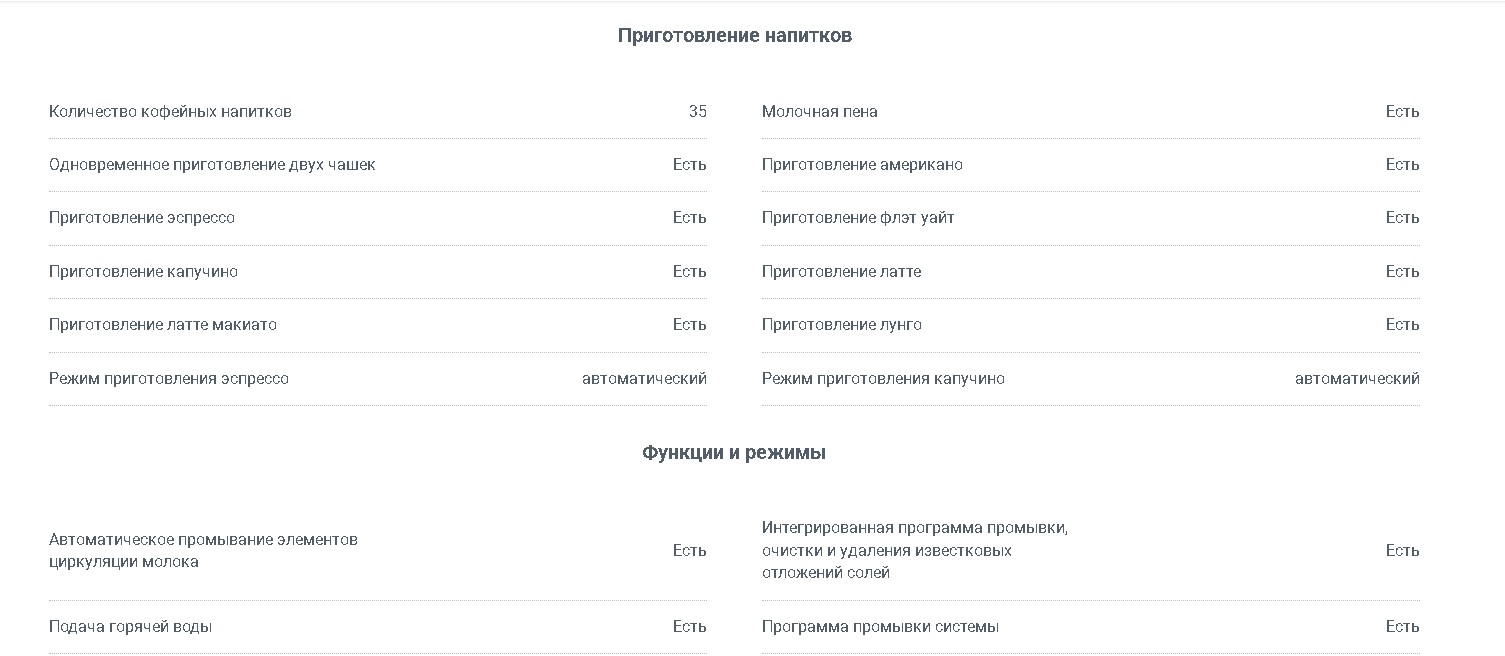Click the 'Приготовление американо' label

click(x=862, y=165)
